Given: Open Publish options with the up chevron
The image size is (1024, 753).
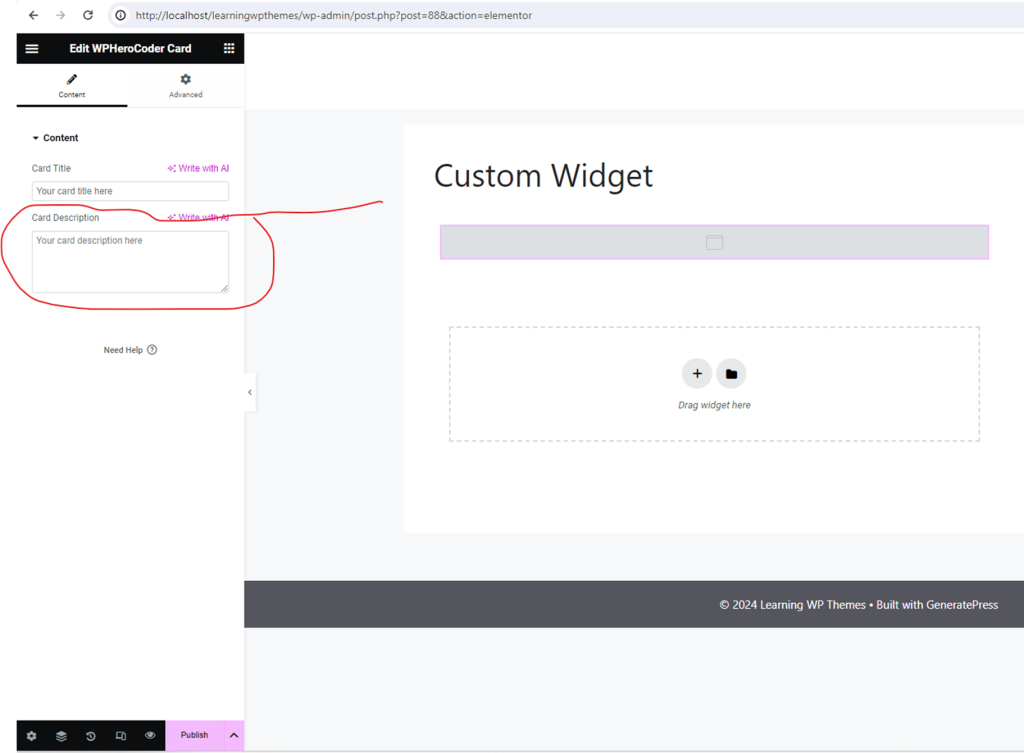Looking at the screenshot, I should 232,735.
